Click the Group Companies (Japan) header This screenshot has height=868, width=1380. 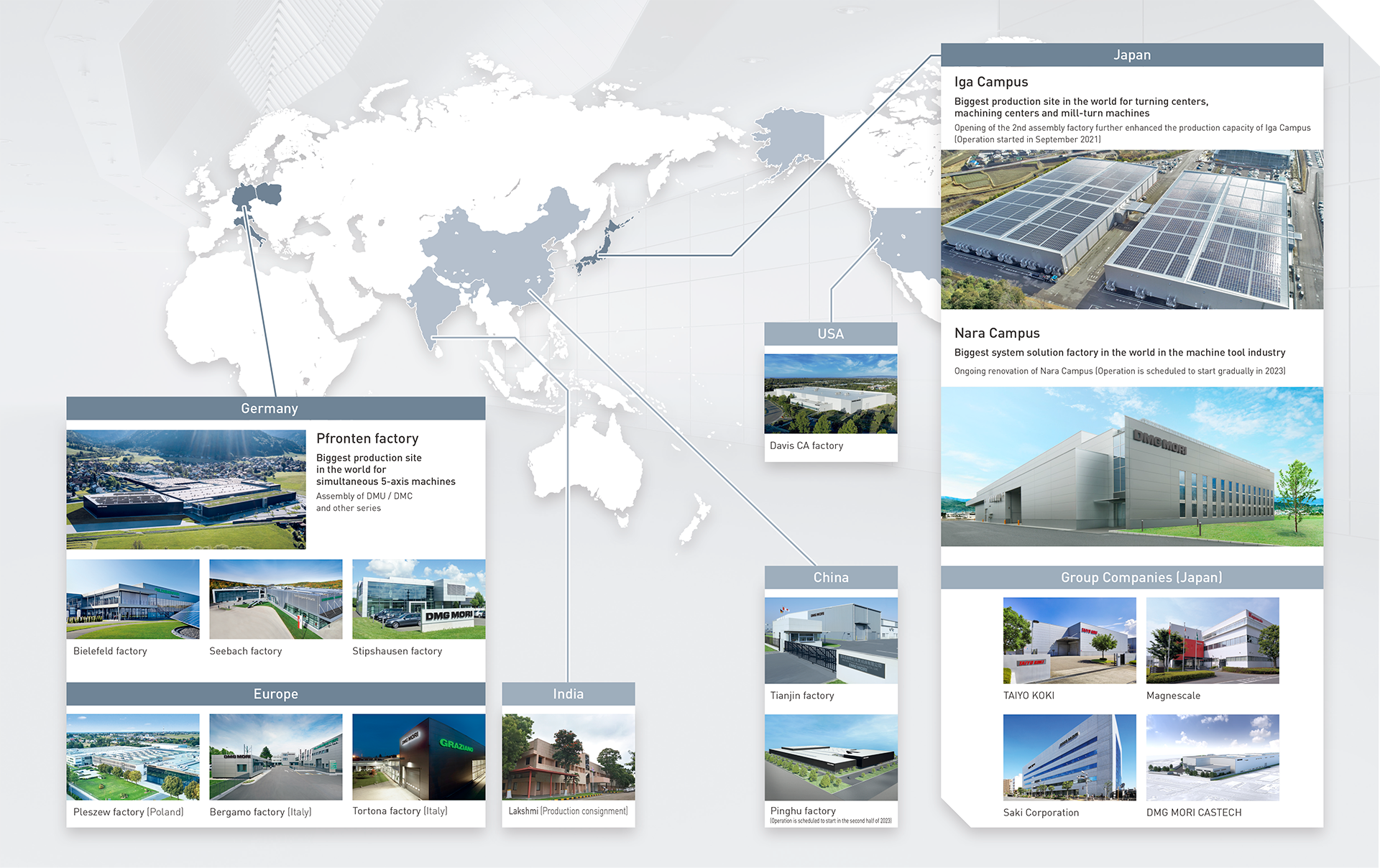(x=1132, y=578)
